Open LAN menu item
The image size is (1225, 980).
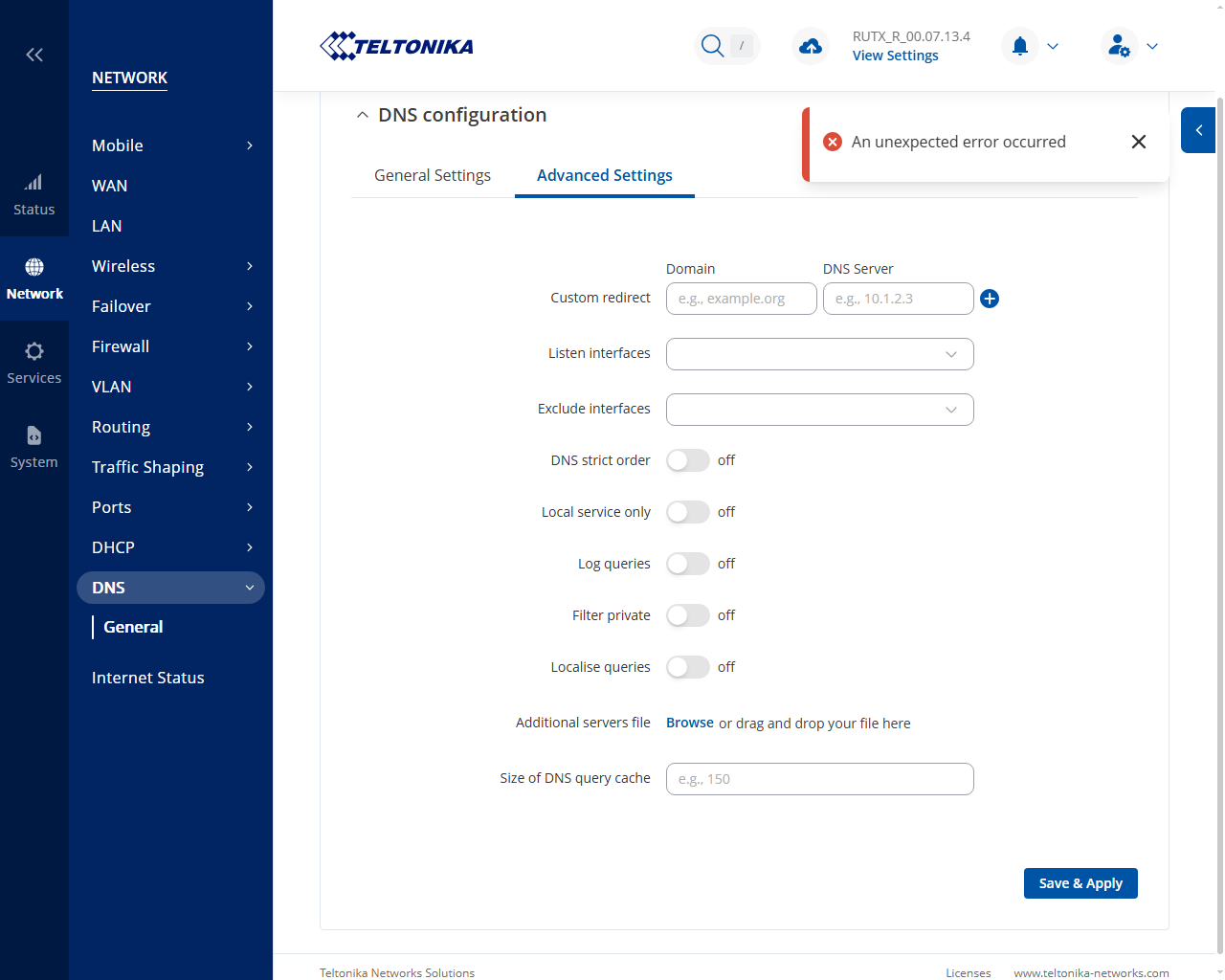107,226
